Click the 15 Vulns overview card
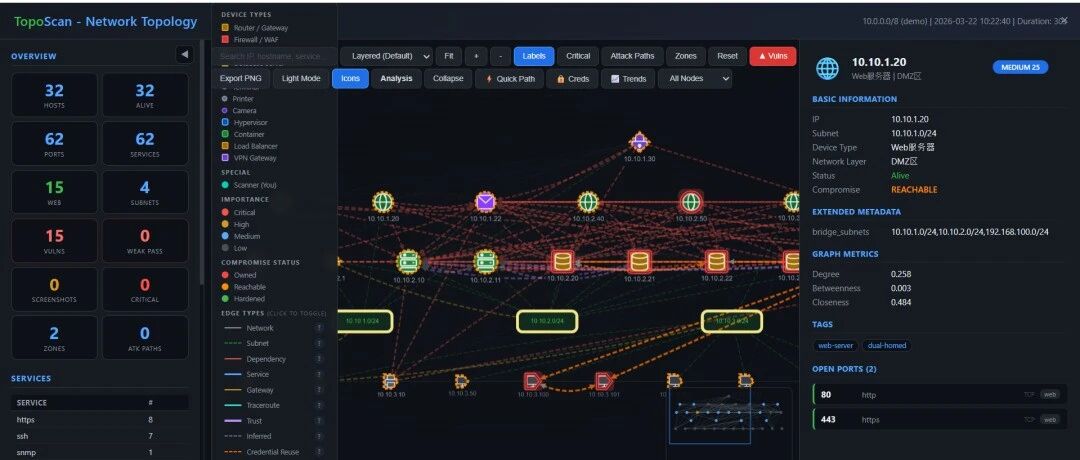The height and width of the screenshot is (460, 1080). (54, 241)
